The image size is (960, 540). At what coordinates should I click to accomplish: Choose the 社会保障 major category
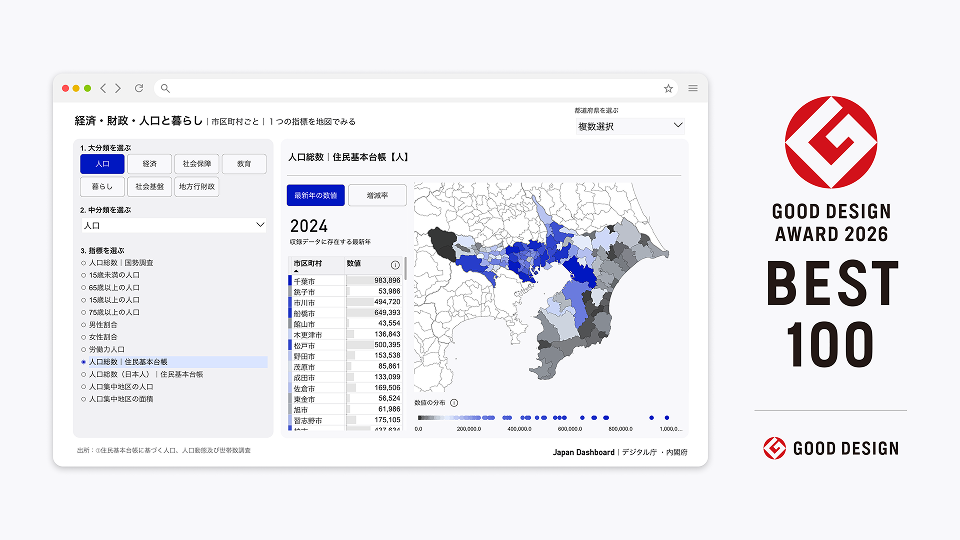pyautogui.click(x=197, y=163)
